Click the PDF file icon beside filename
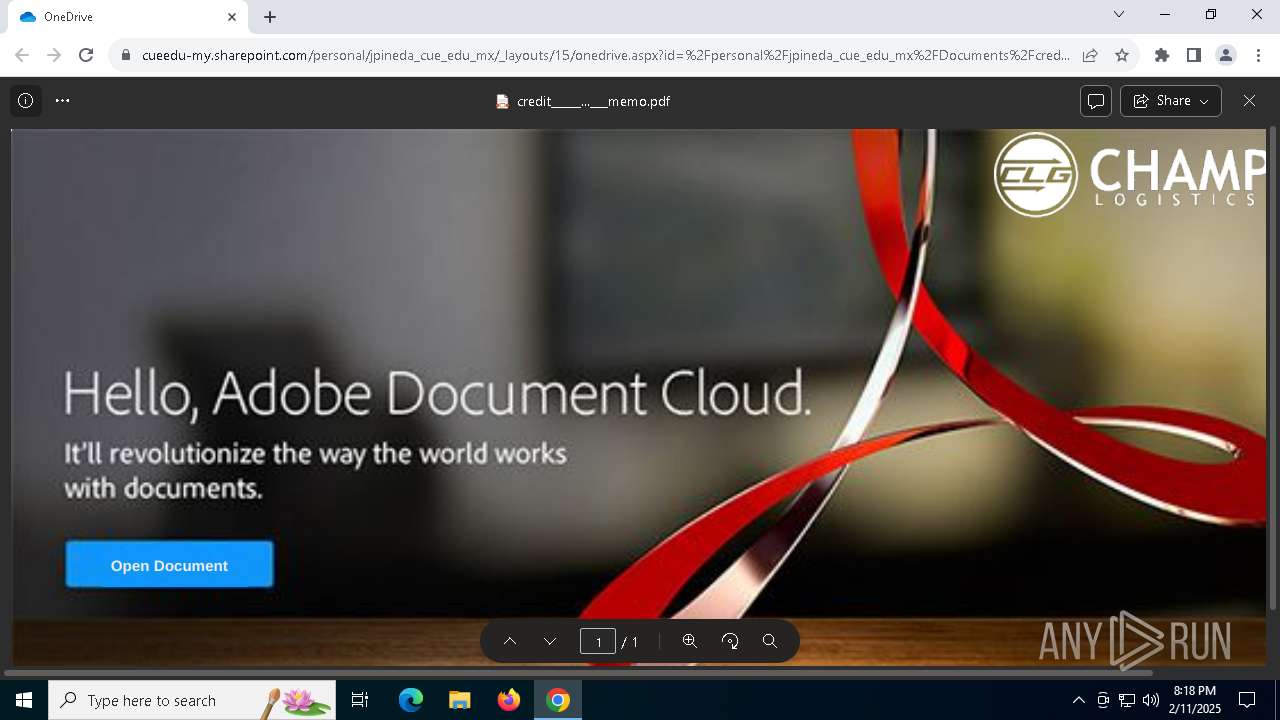This screenshot has height=720, width=1280. [x=503, y=101]
